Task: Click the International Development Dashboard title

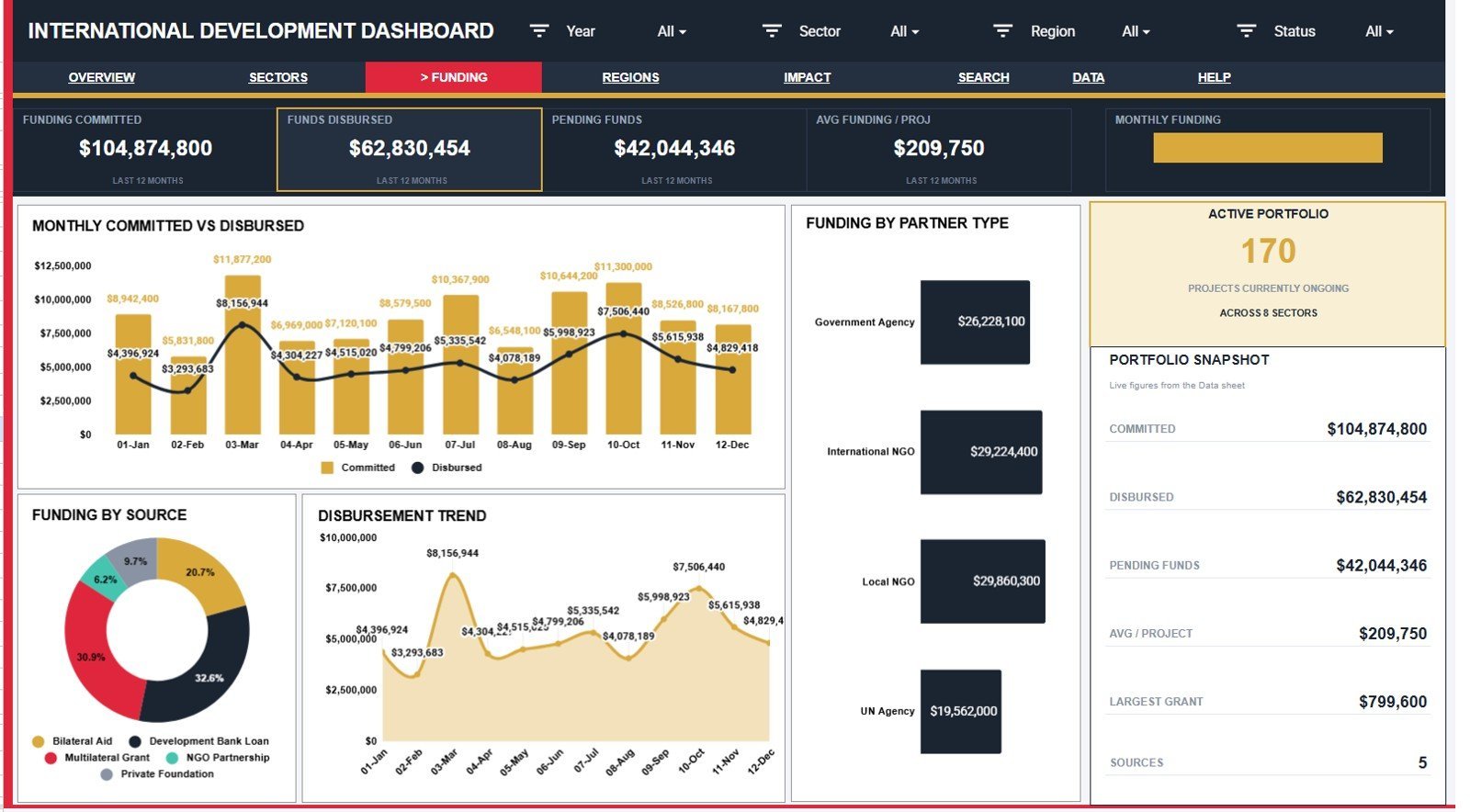Action: tap(261, 31)
